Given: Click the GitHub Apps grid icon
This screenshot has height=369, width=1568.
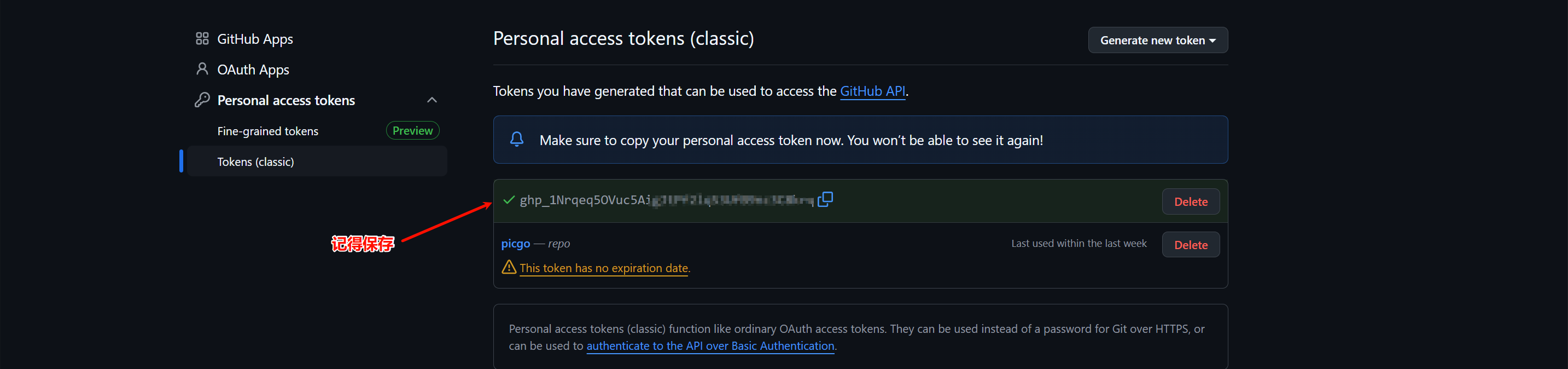Looking at the screenshot, I should click(x=202, y=39).
